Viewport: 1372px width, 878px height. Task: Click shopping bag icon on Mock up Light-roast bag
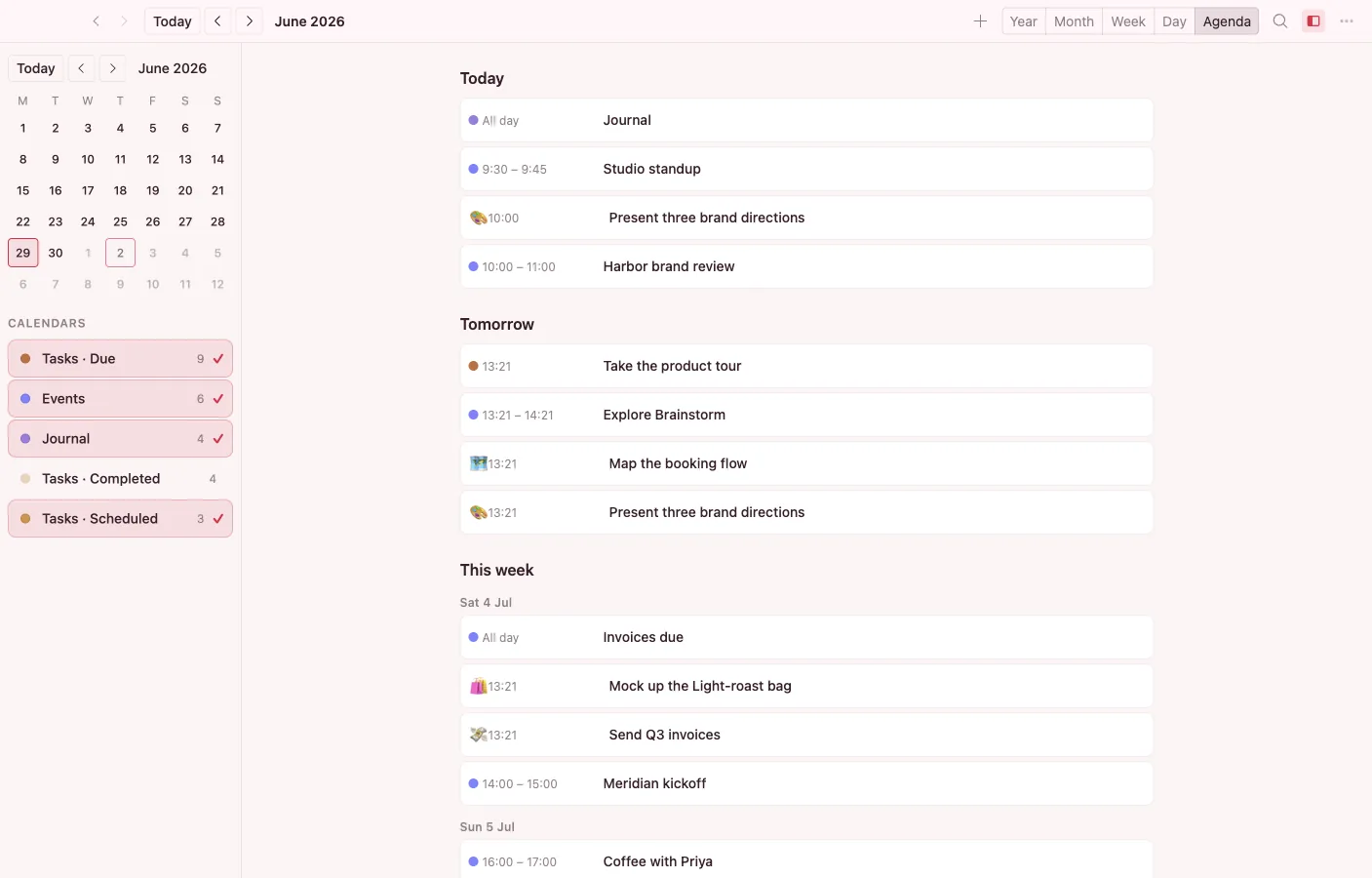click(x=478, y=686)
